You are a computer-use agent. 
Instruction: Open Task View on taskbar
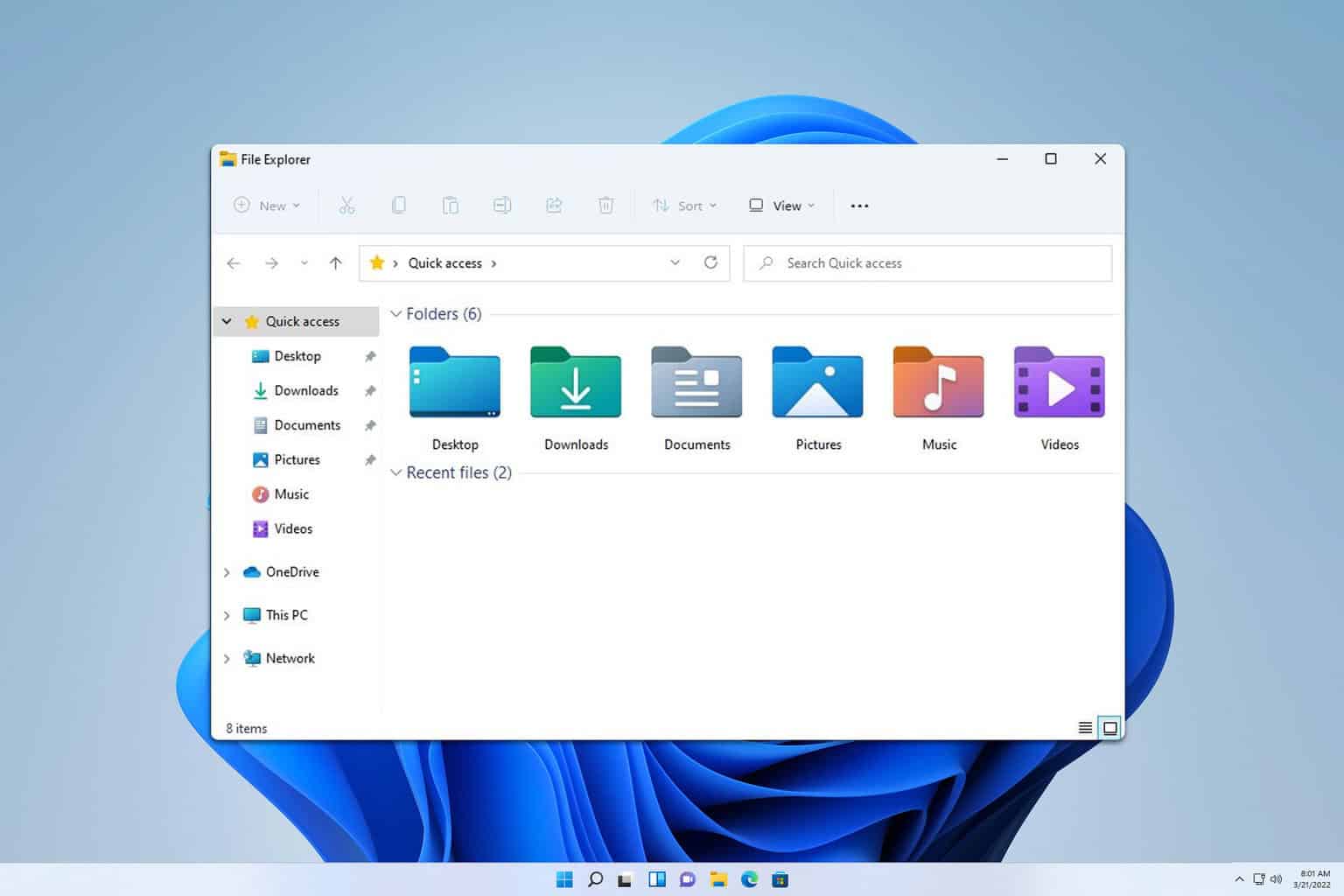pos(625,879)
